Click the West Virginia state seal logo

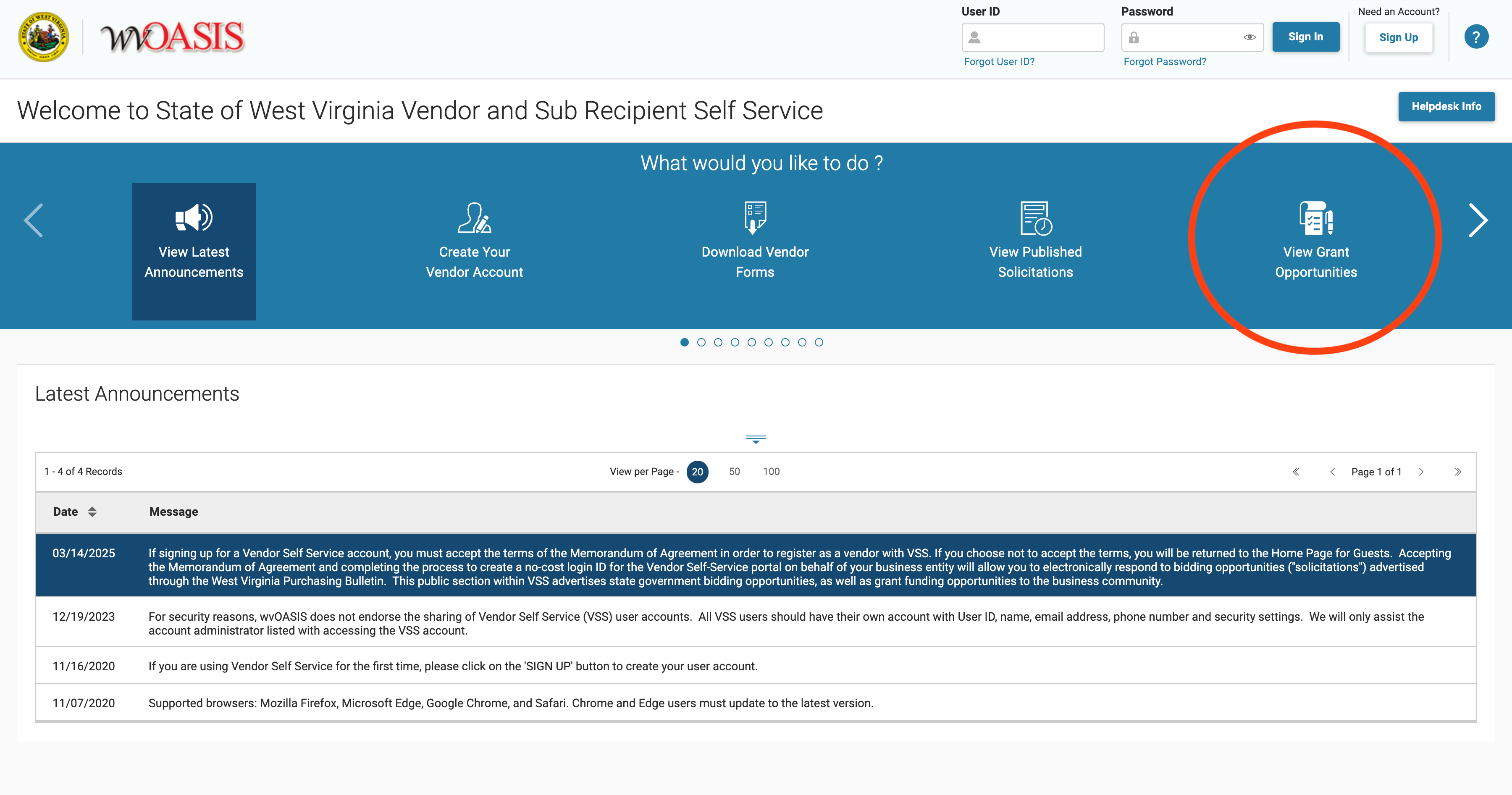[43, 37]
